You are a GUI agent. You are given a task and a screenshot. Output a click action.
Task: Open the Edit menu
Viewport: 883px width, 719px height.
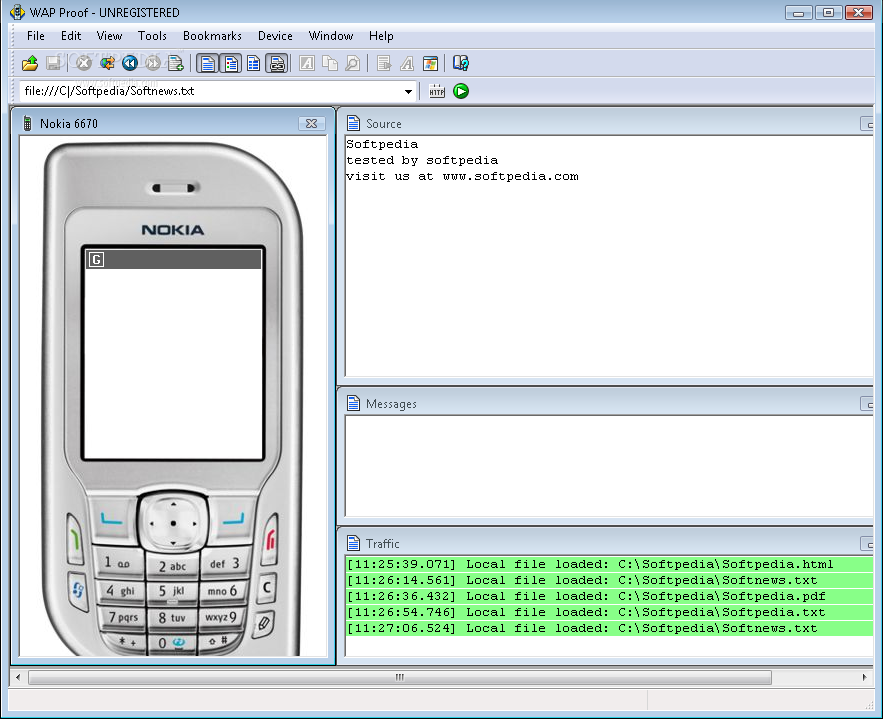click(x=71, y=36)
